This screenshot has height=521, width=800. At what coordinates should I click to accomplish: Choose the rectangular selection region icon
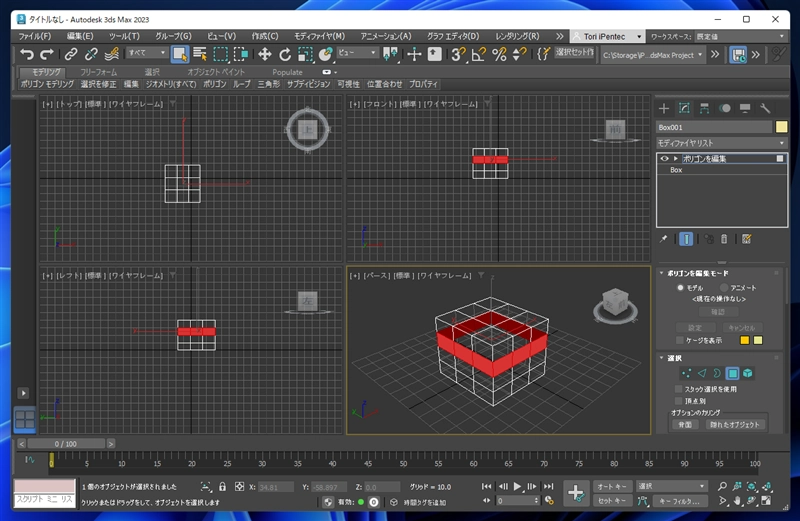pyautogui.click(x=220, y=54)
